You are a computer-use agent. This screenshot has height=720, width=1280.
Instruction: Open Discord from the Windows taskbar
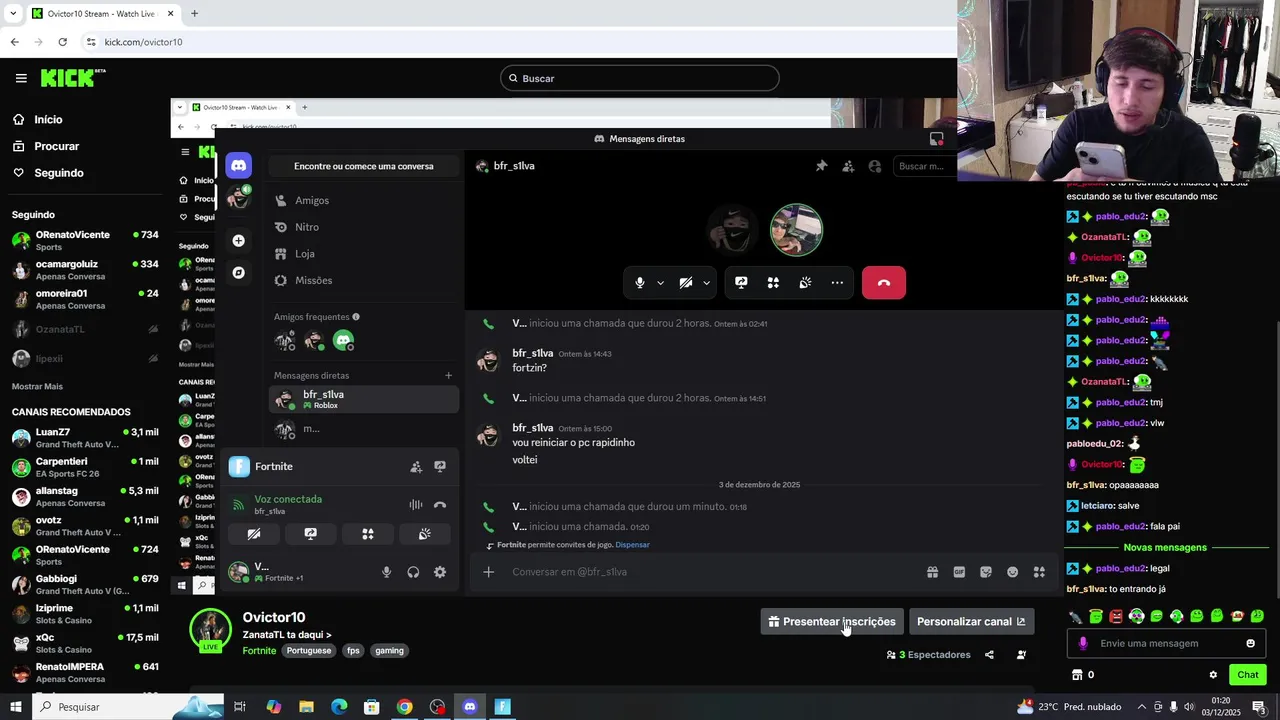[470, 707]
